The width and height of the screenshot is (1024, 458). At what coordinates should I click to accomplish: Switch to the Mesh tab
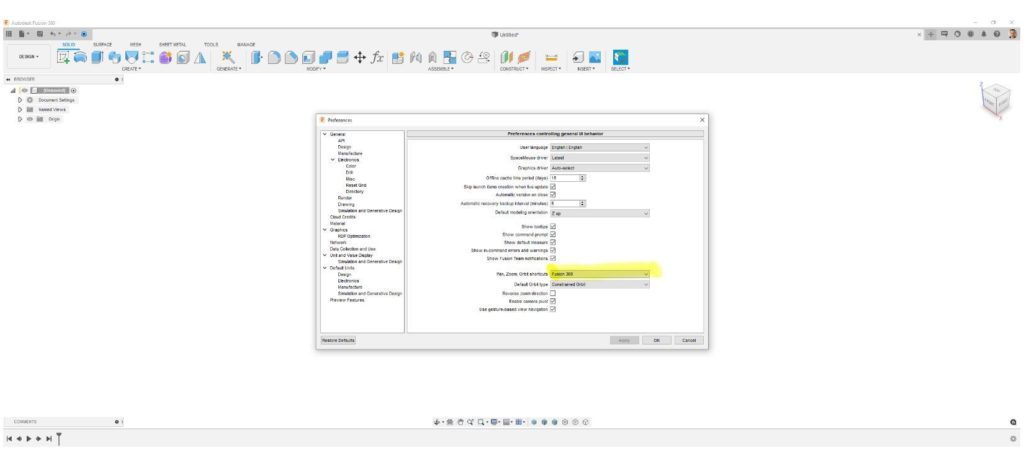[135, 44]
